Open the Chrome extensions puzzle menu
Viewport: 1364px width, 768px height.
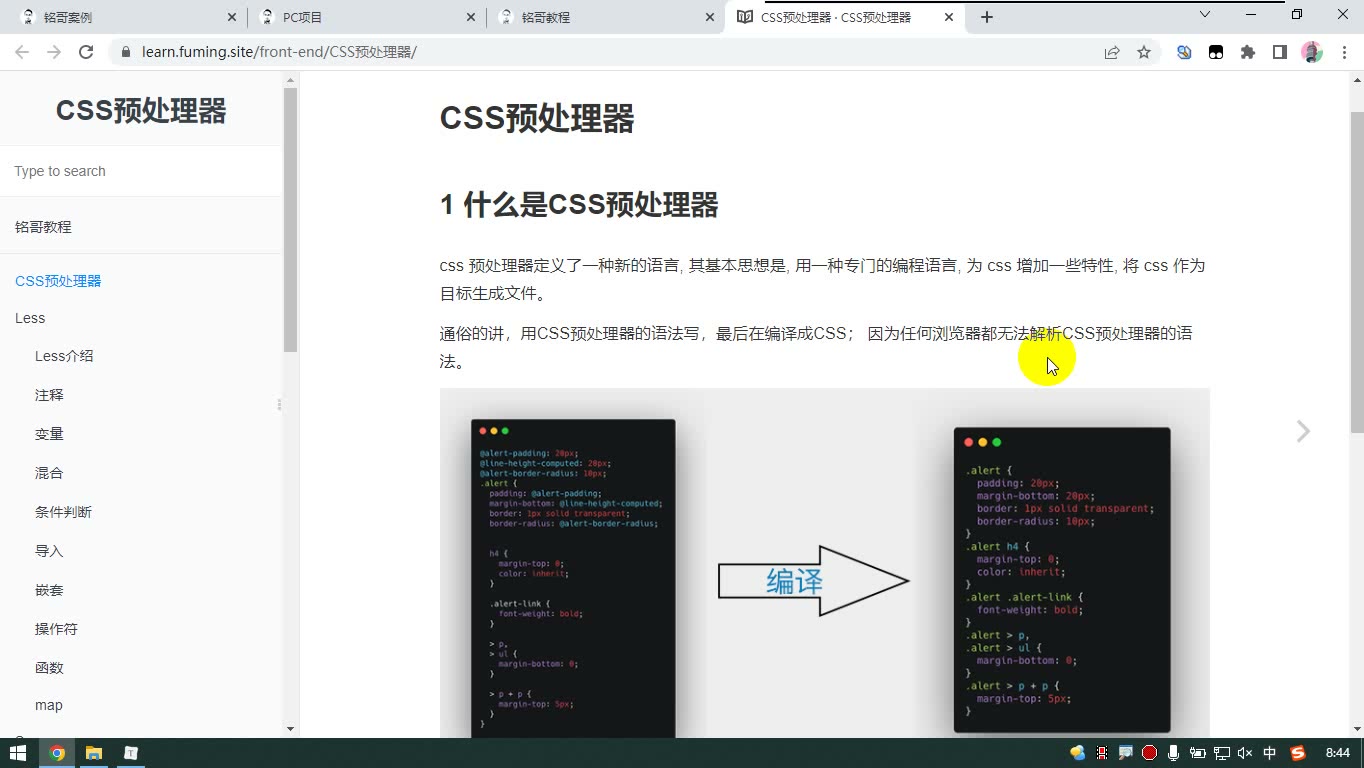click(1248, 52)
